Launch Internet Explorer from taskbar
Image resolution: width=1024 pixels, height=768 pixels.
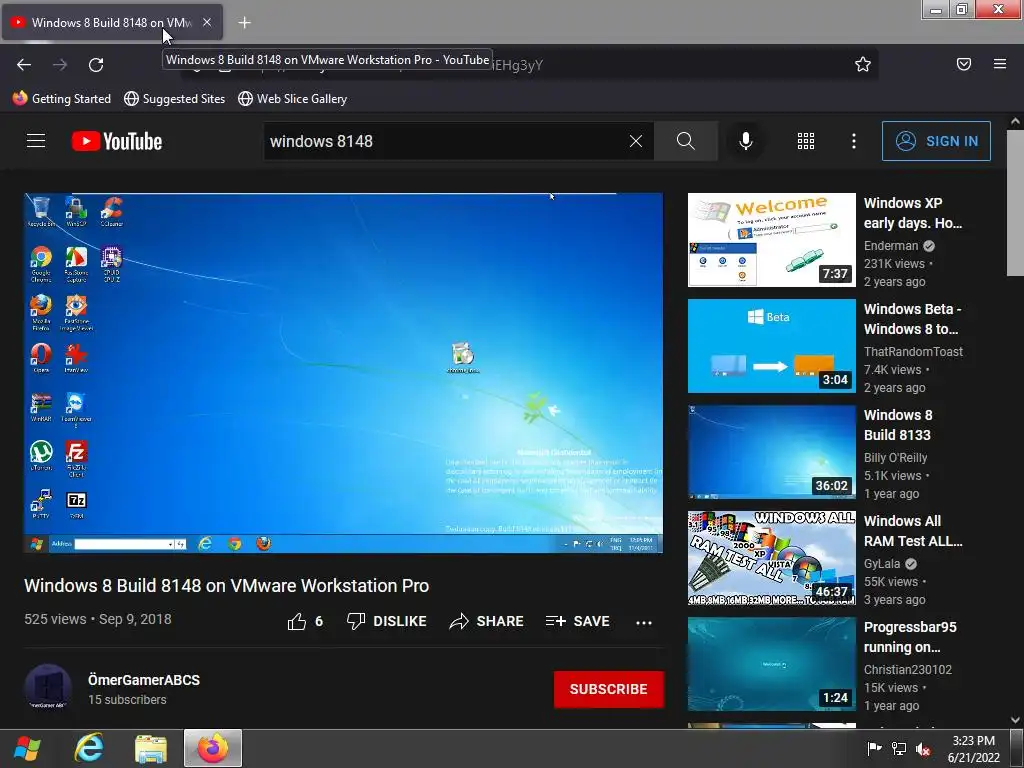click(89, 748)
